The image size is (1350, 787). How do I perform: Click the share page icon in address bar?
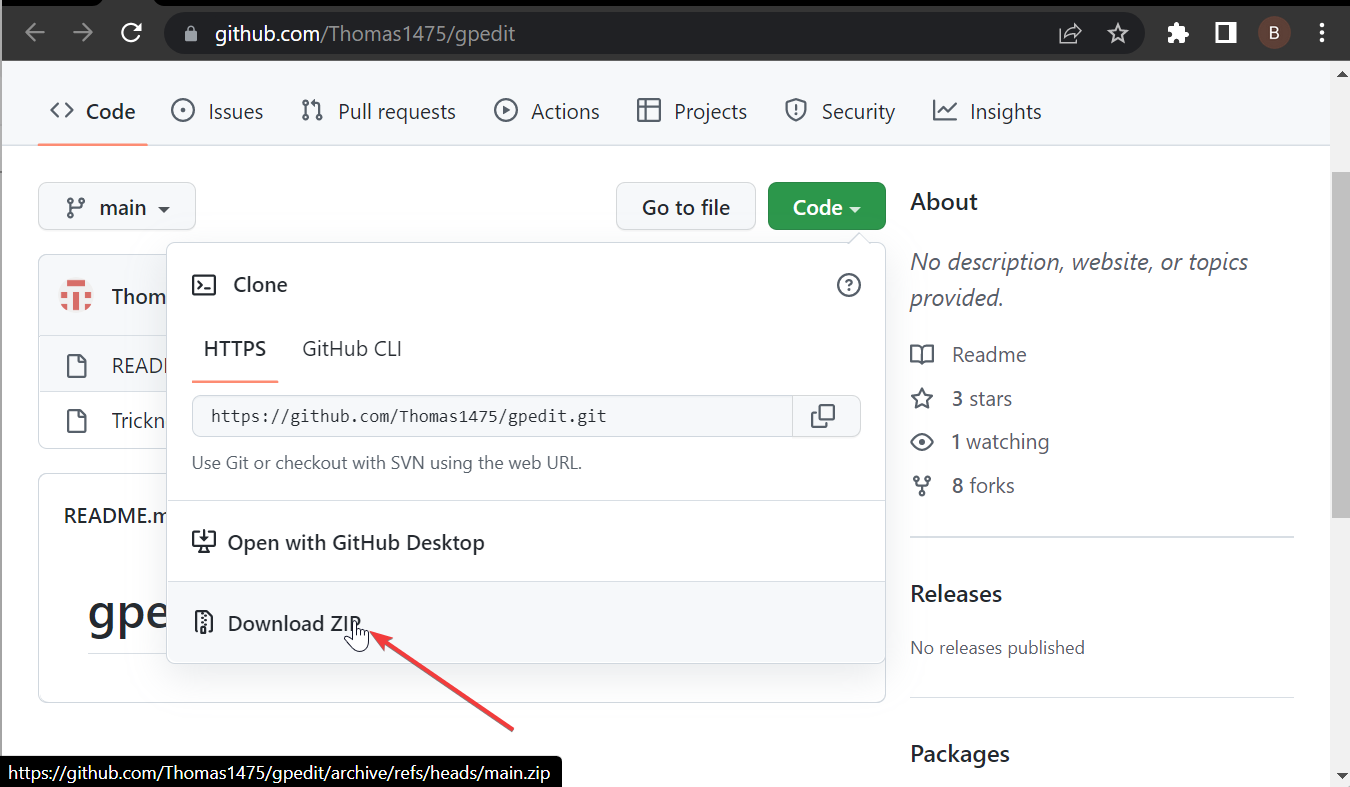tap(1070, 34)
